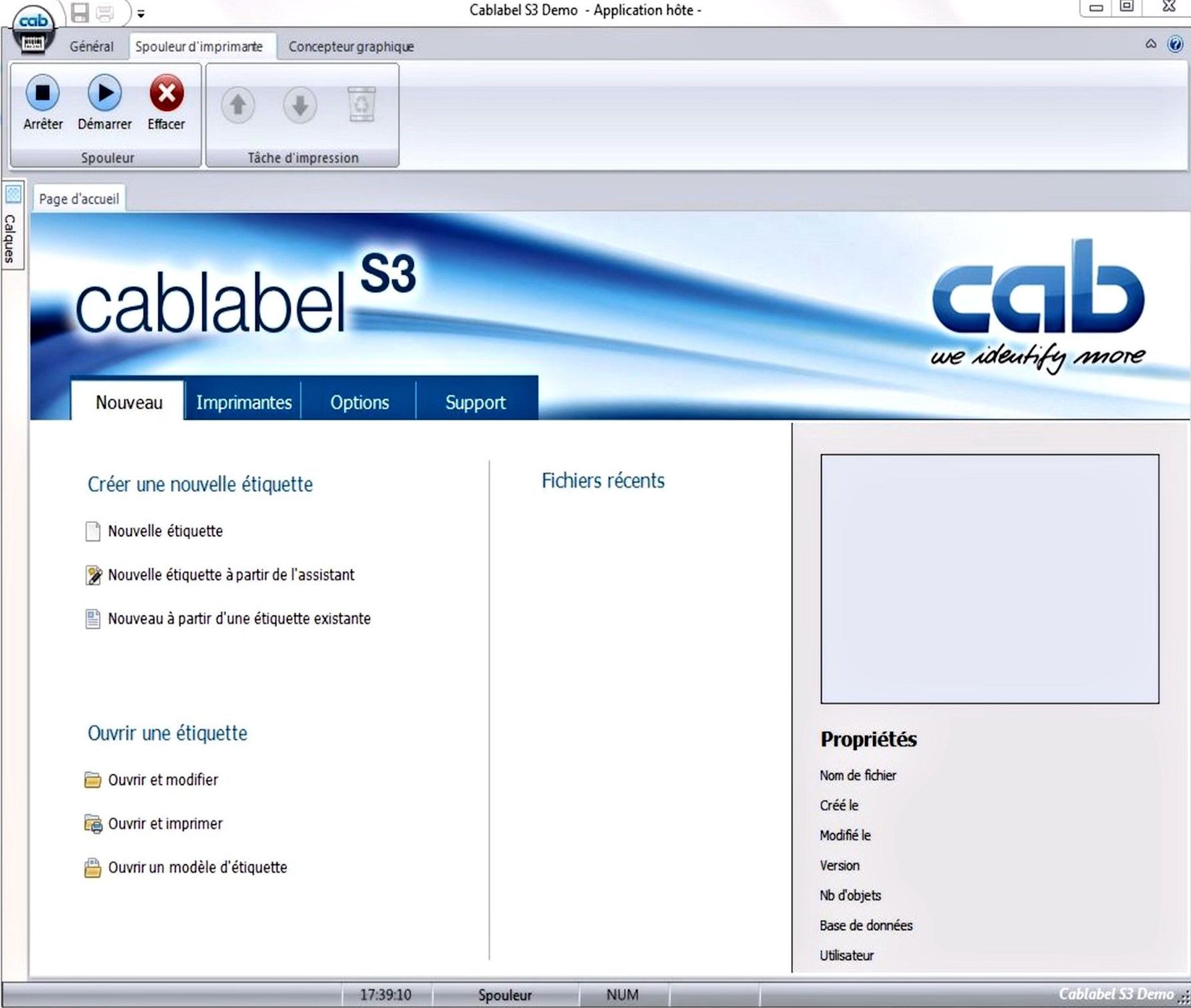The height and width of the screenshot is (1008, 1191).
Task: Open the blue help question mark icon
Action: point(1175,45)
